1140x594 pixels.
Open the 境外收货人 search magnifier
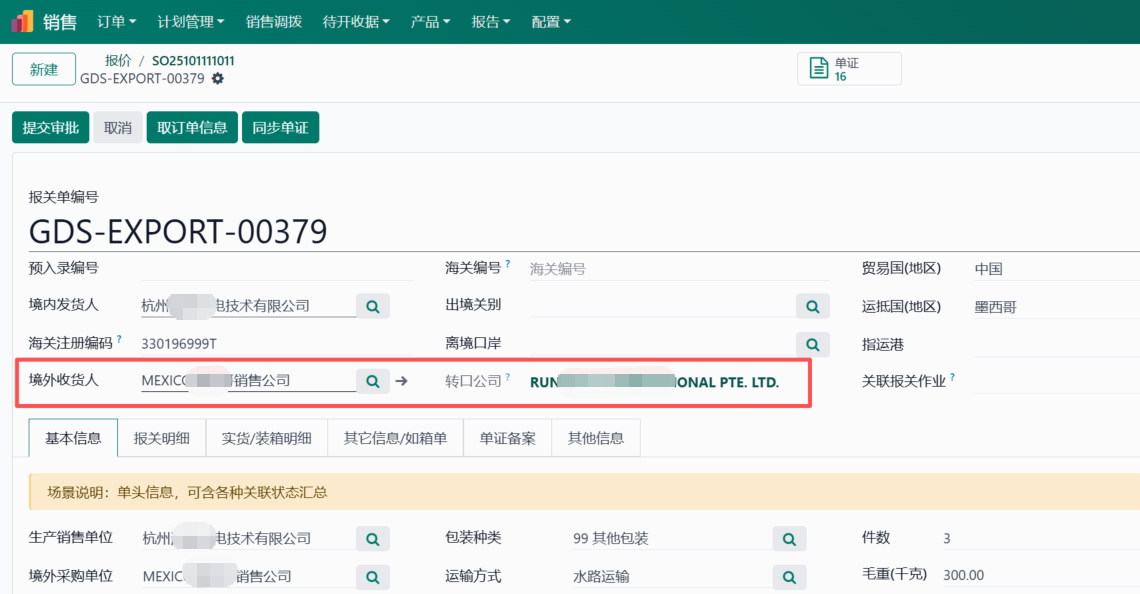[372, 381]
